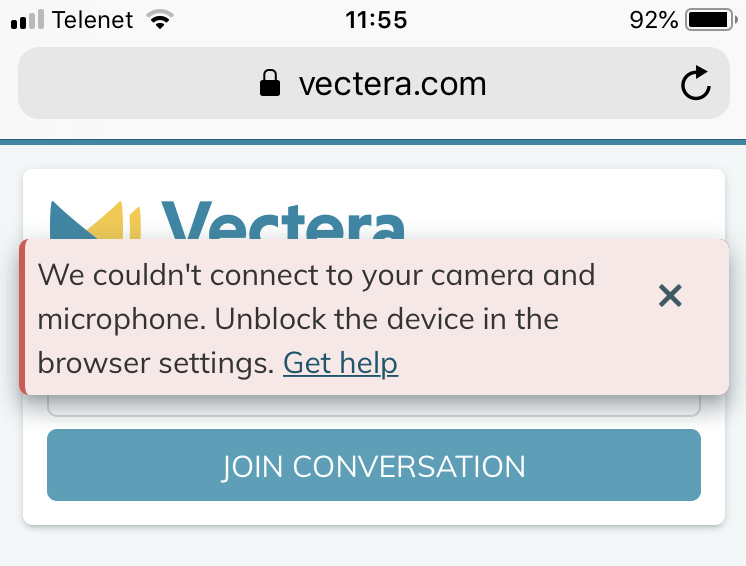Viewport: 746px width, 566px height.
Task: Tap the 92% battery percentage
Action: tap(654, 20)
